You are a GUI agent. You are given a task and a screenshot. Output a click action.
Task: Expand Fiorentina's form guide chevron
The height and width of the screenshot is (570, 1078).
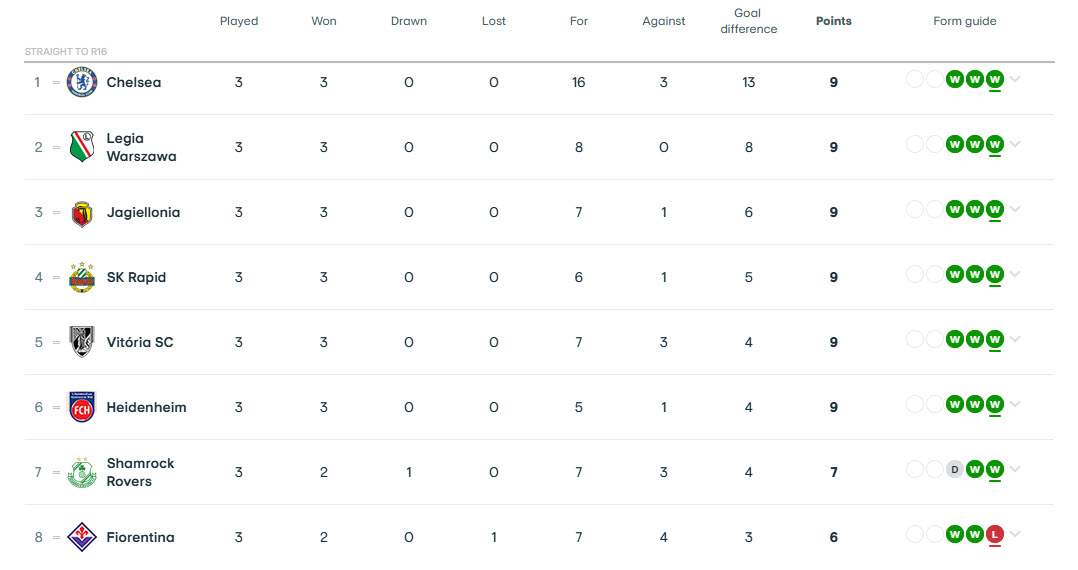pos(1015,535)
